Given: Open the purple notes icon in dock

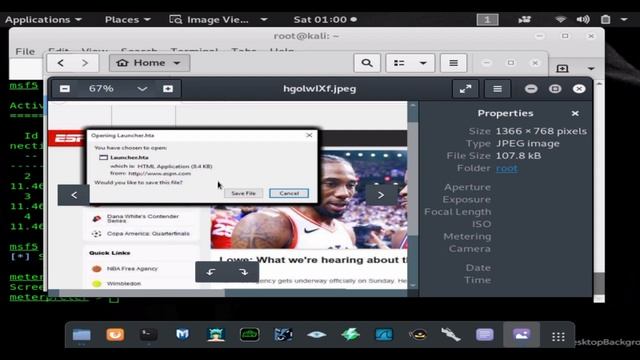Looking at the screenshot, I should coord(484,335).
